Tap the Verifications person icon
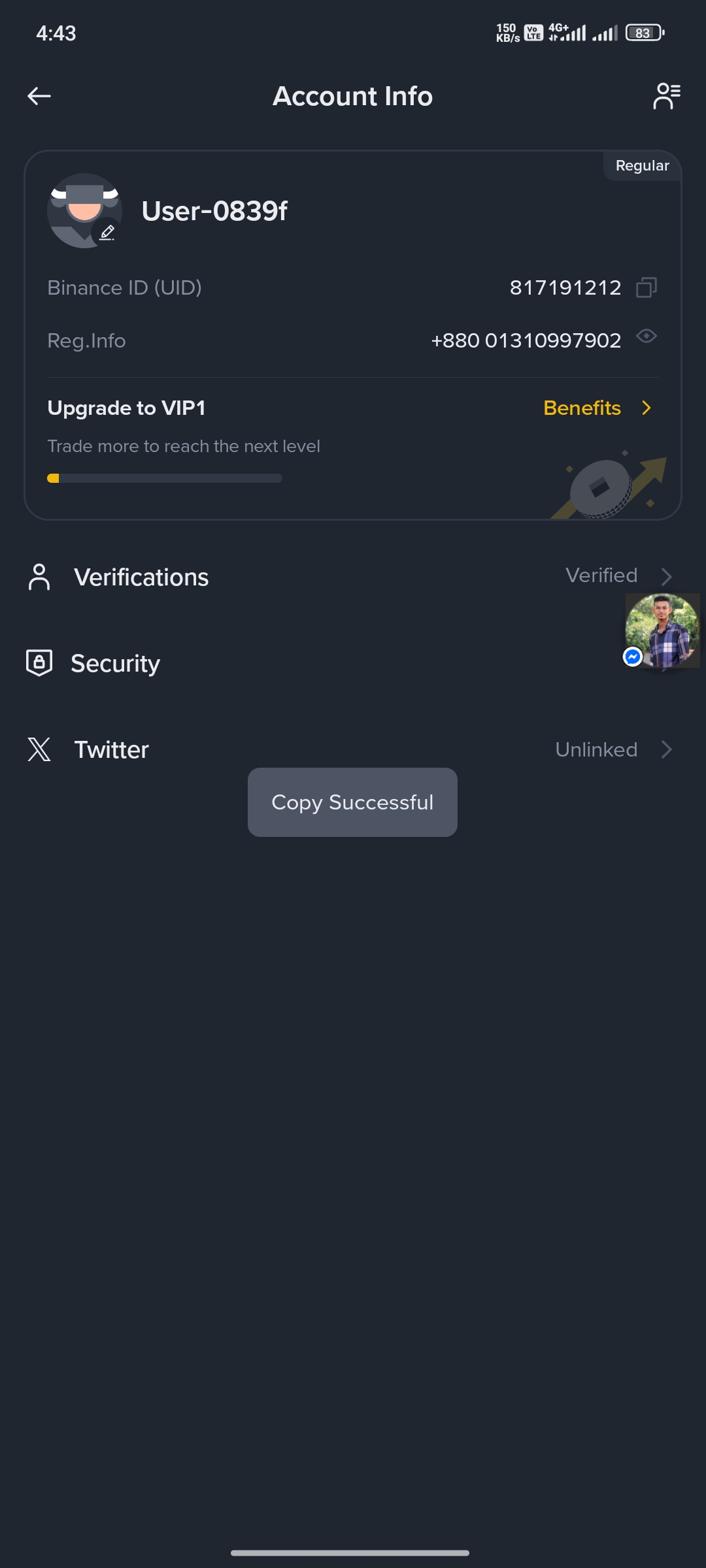706x1568 pixels. [x=39, y=577]
